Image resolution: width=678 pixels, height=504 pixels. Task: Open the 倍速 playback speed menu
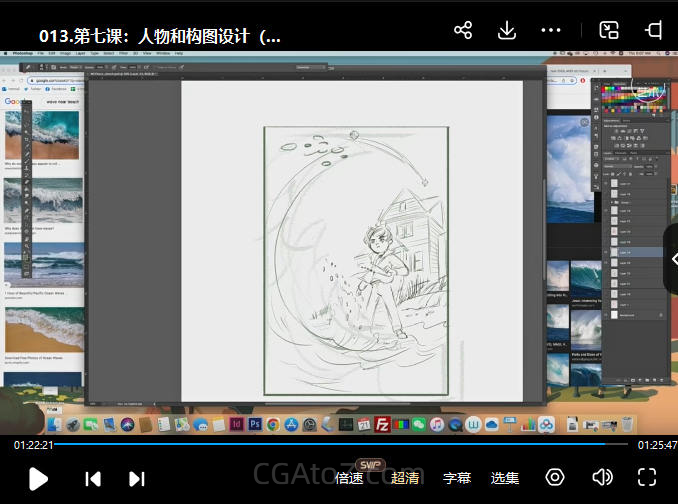349,478
